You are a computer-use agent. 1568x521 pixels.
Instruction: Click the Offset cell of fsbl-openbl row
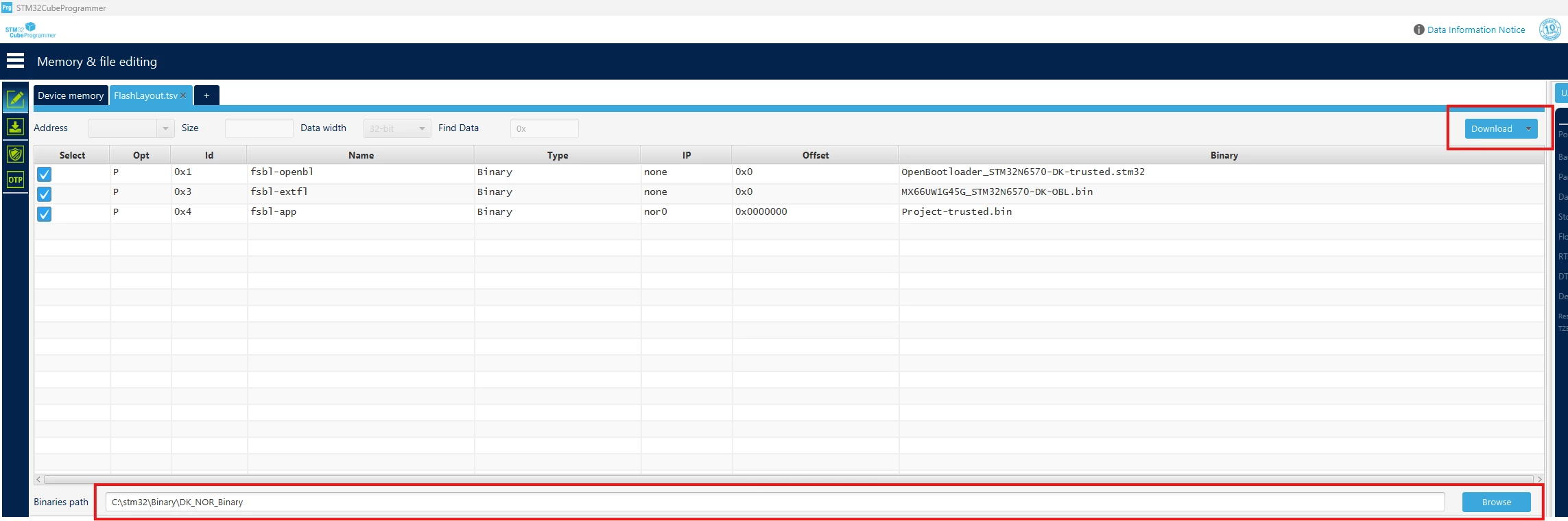pos(816,172)
